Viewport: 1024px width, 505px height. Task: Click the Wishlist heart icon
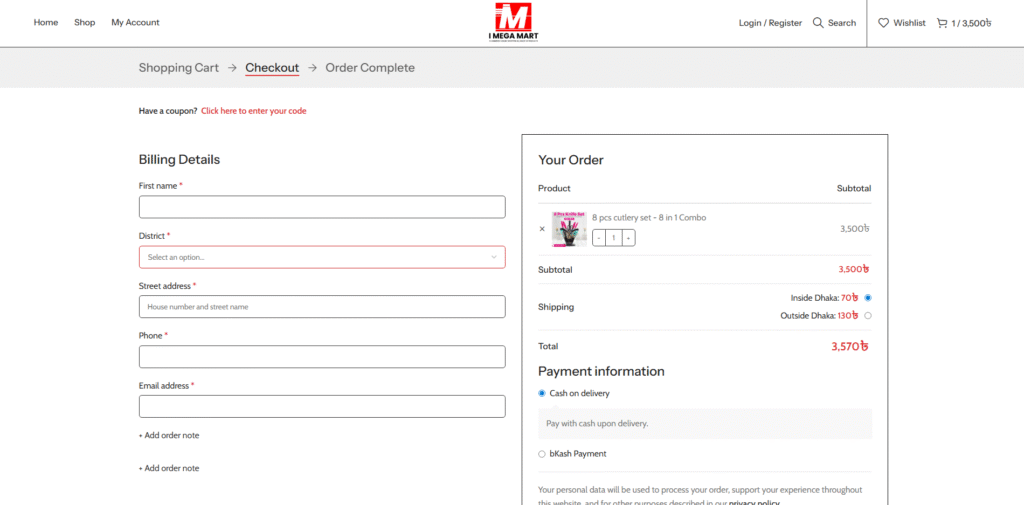[x=883, y=23]
